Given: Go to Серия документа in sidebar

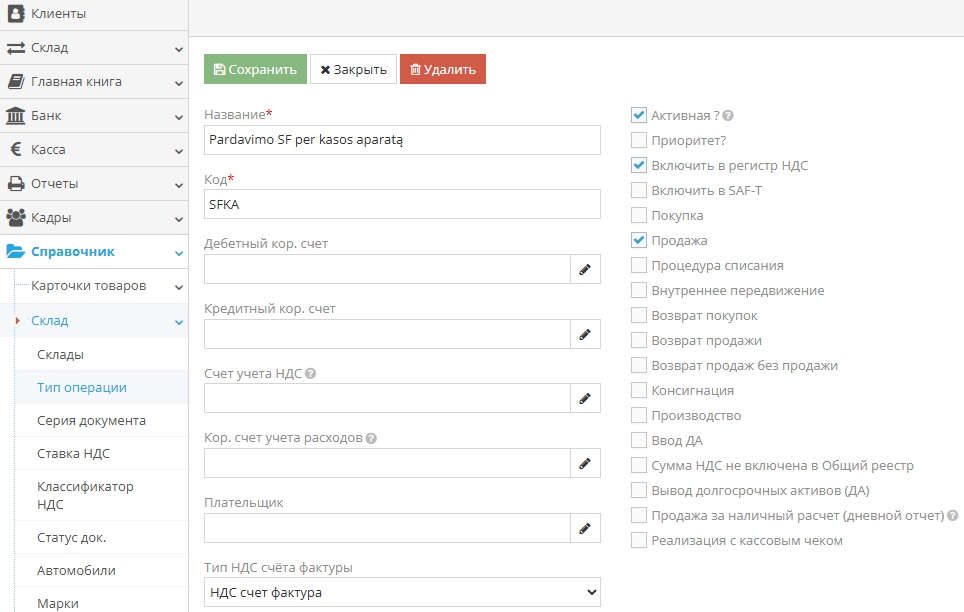Looking at the screenshot, I should coord(91,420).
